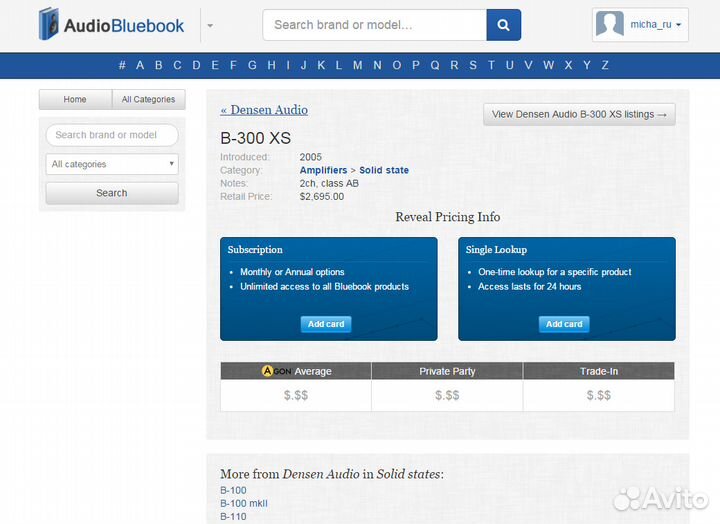Select letter C in the alphabet bar
The height and width of the screenshot is (524, 720).
pyautogui.click(x=177, y=65)
